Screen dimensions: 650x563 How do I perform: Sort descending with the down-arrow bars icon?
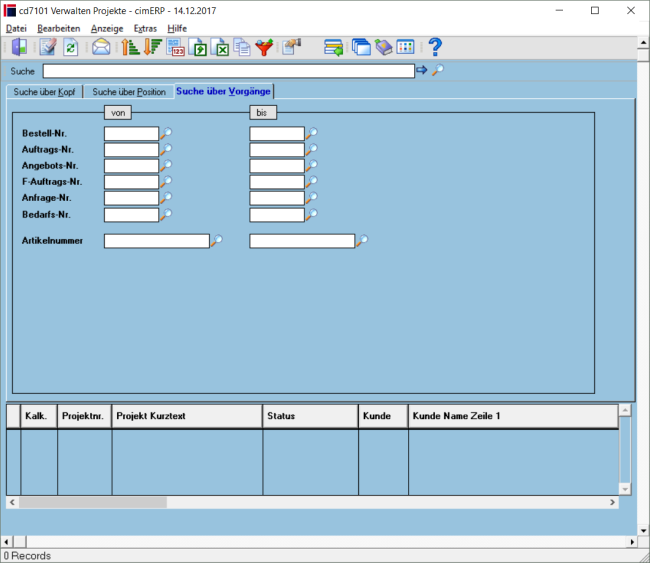point(153,47)
